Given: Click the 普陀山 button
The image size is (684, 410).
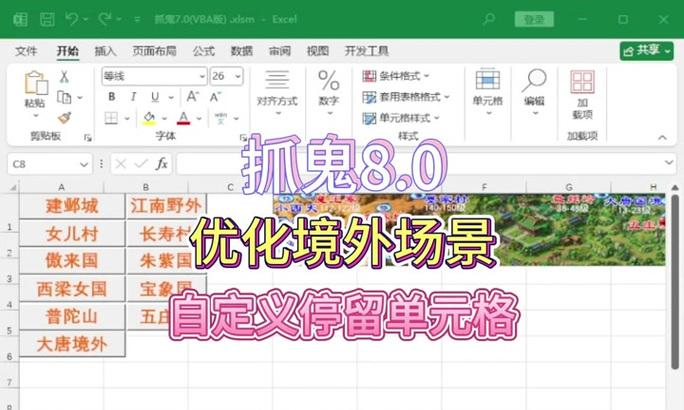Looking at the screenshot, I should 72,317.
